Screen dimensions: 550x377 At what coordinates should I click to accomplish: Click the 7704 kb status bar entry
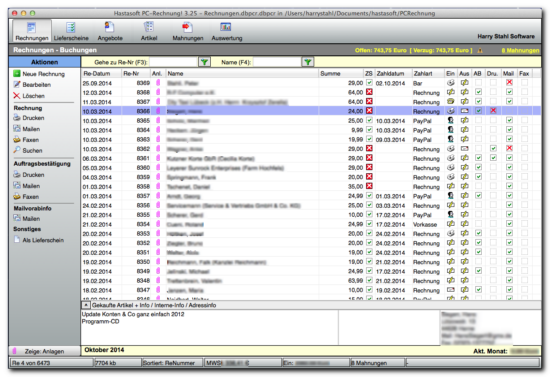click(118, 363)
